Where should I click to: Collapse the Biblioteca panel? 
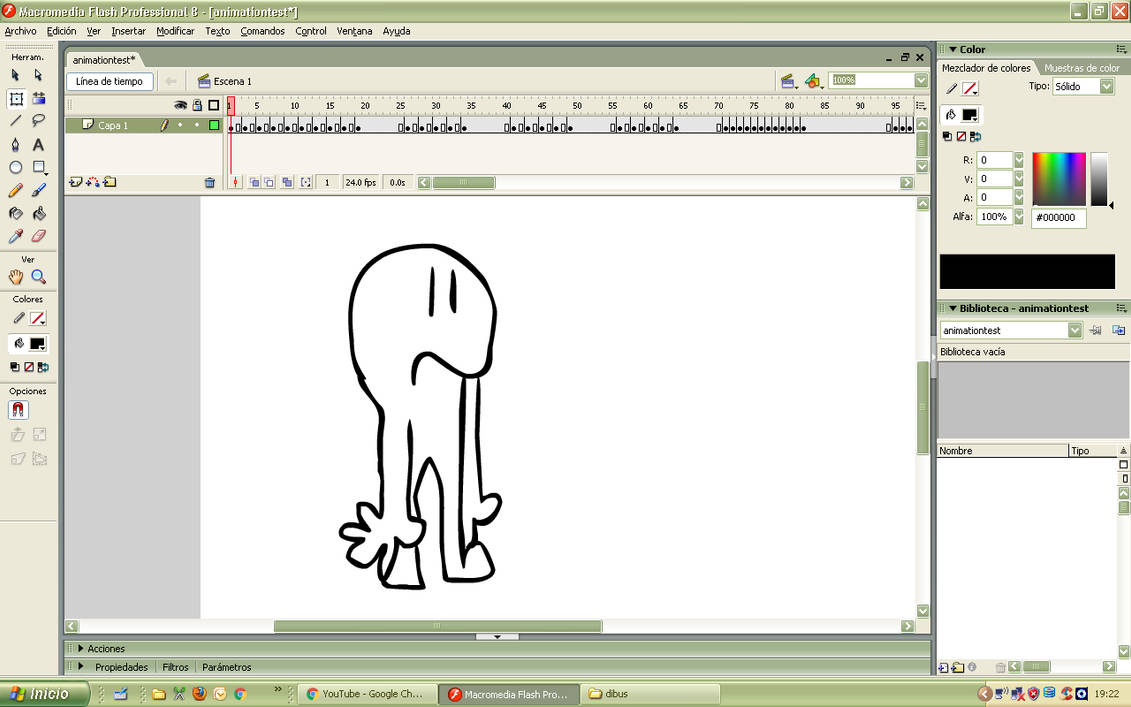pyautogui.click(x=953, y=308)
